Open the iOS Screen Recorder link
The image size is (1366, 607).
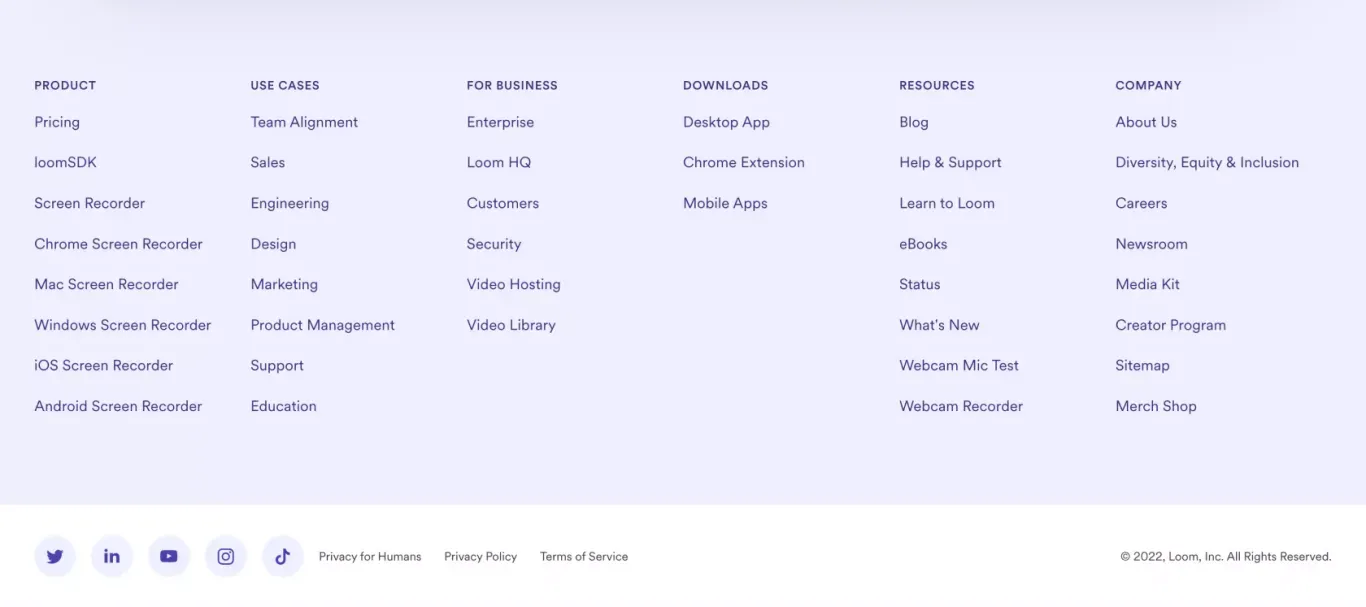pyautogui.click(x=104, y=366)
